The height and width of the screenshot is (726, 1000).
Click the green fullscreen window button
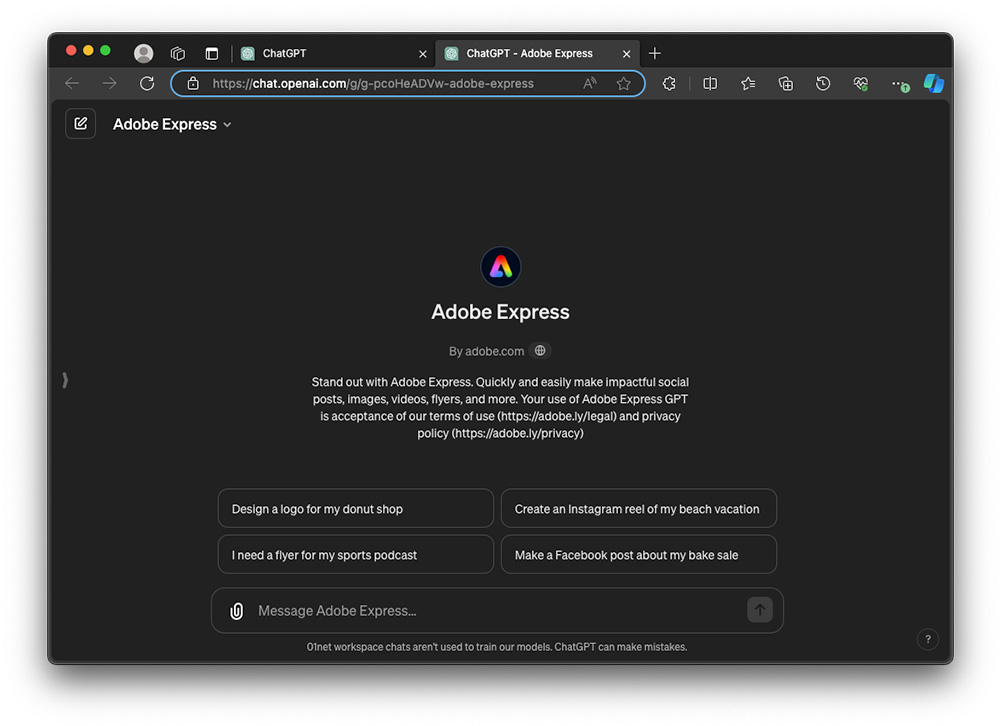(105, 50)
